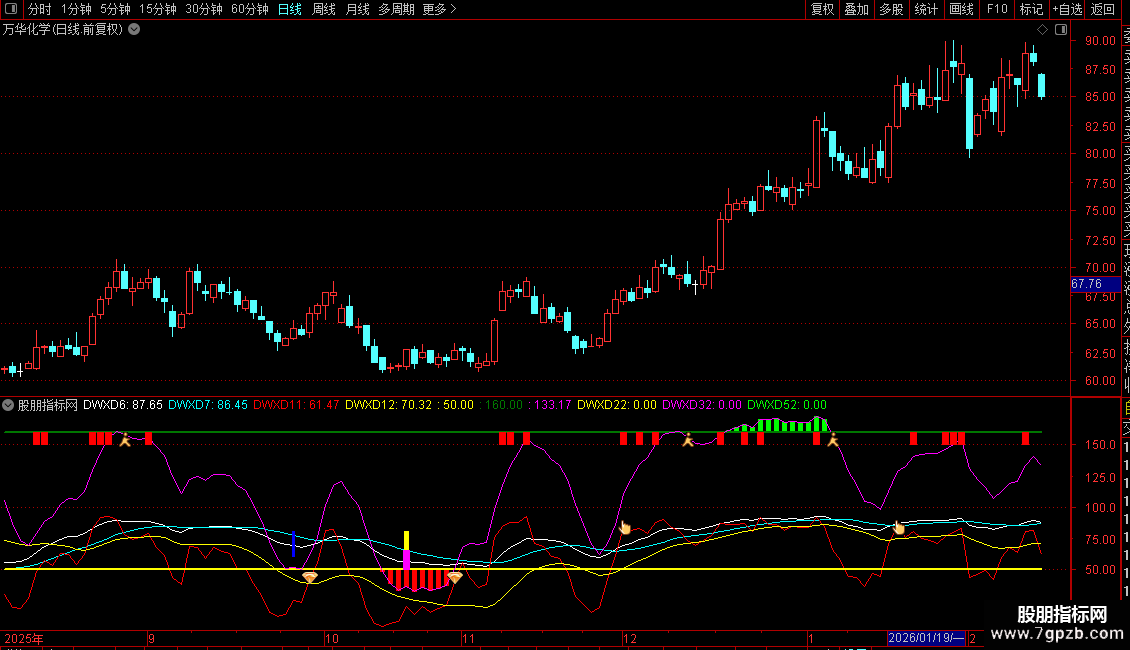Open the 更多 periods expander
The width and height of the screenshot is (1130, 650).
pos(439,9)
